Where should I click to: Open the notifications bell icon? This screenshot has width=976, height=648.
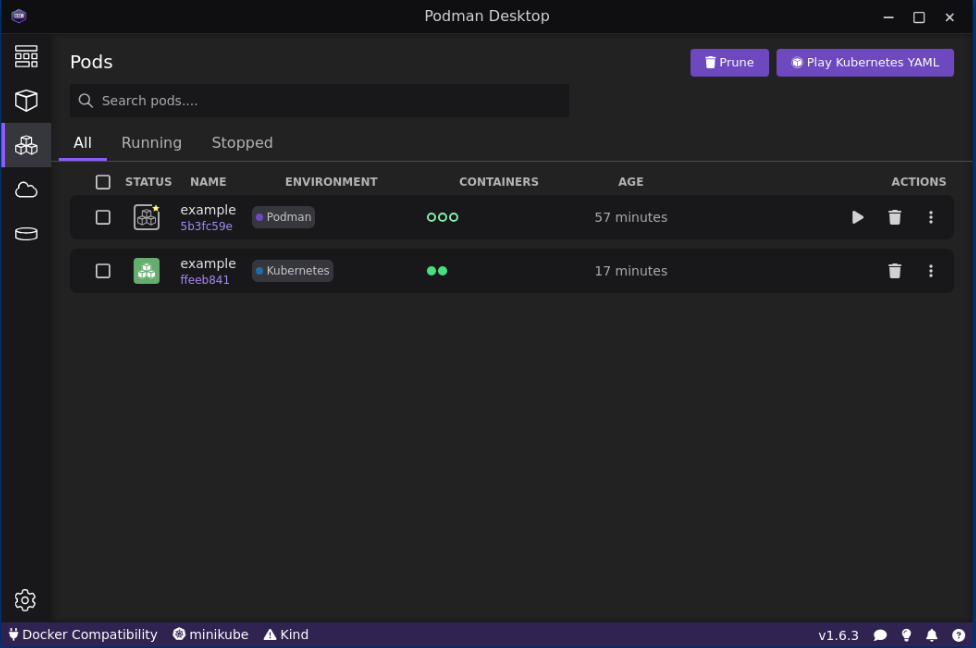coord(931,635)
